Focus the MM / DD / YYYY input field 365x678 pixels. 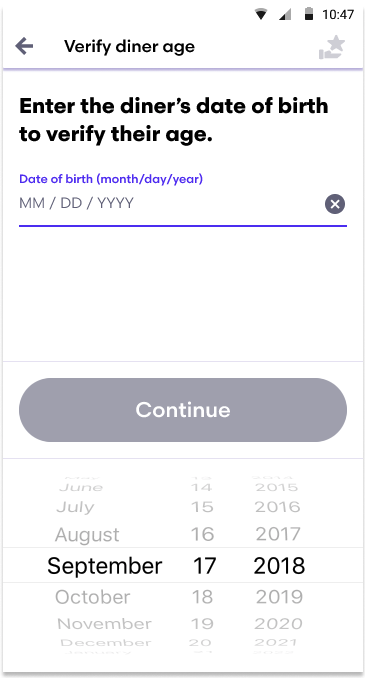(x=171, y=203)
